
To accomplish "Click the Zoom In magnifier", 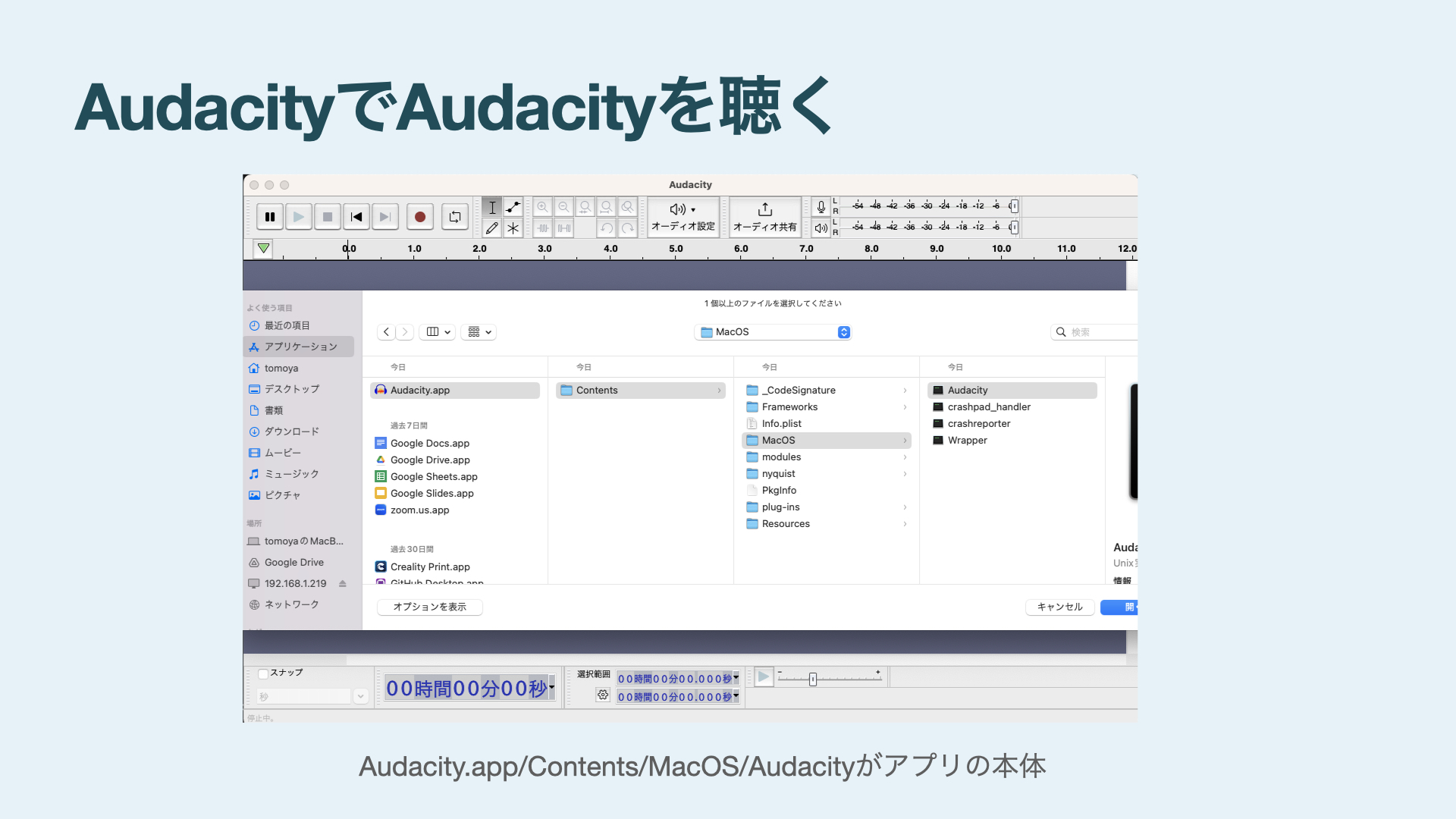I will coord(542,207).
